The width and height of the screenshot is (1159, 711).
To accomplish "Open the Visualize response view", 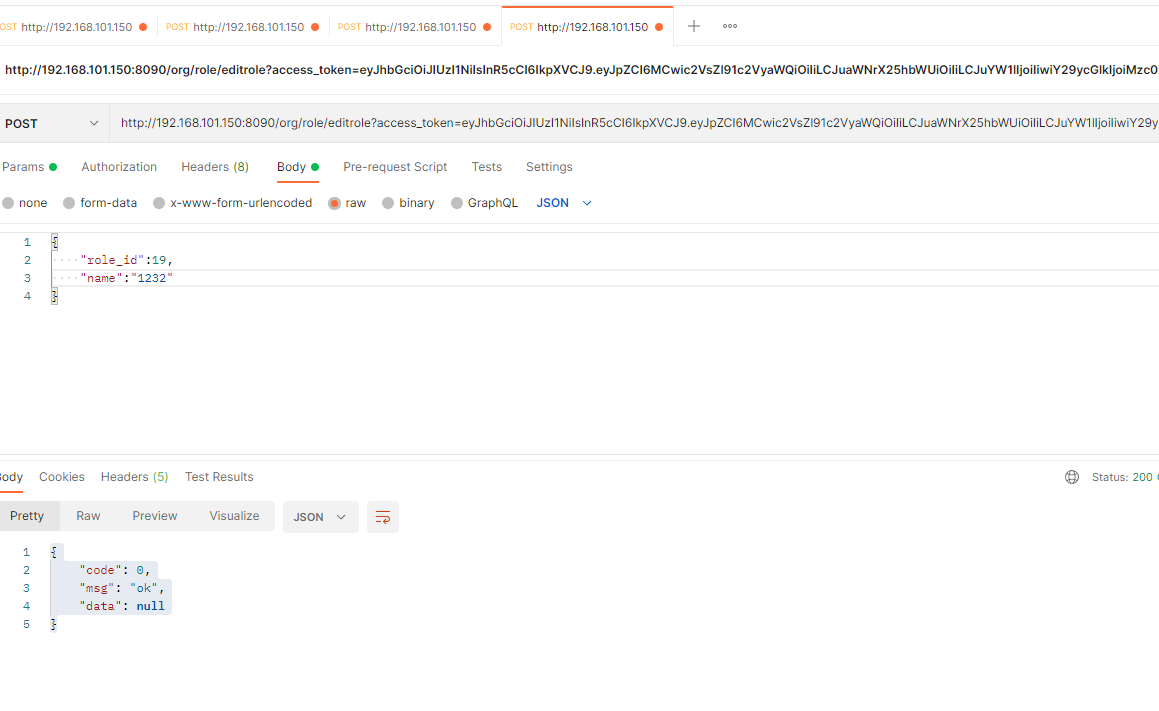I will pos(234,516).
